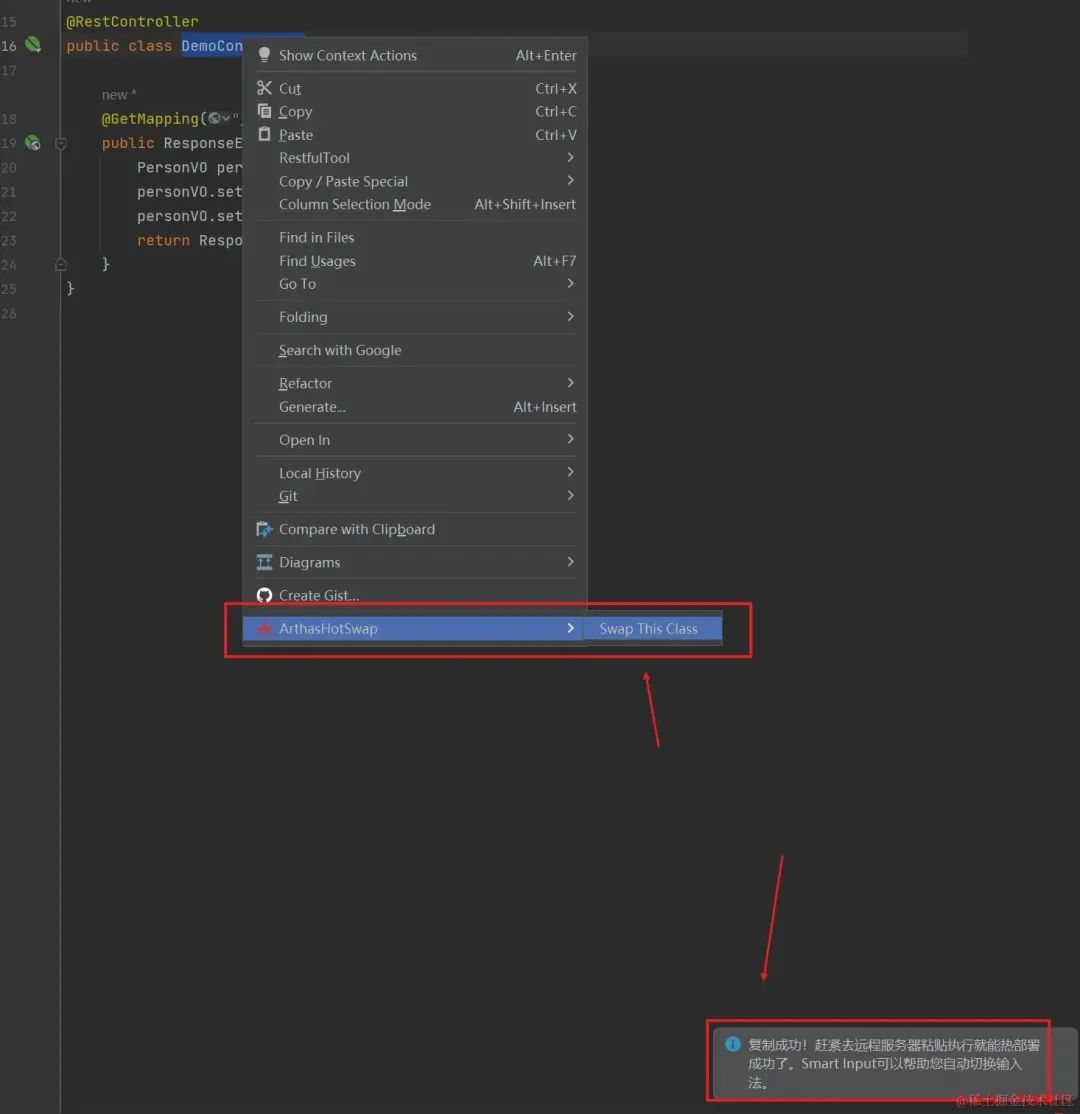1080x1114 pixels.
Task: Click the lightbulb icon beside Show Context Actions
Action: coord(264,55)
